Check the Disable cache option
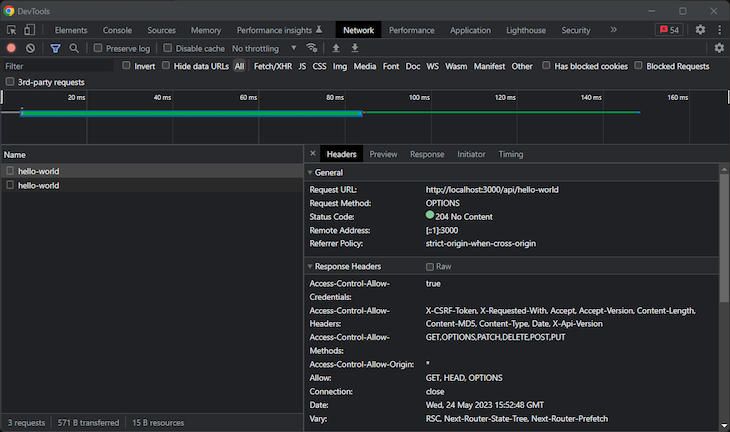 click(168, 48)
